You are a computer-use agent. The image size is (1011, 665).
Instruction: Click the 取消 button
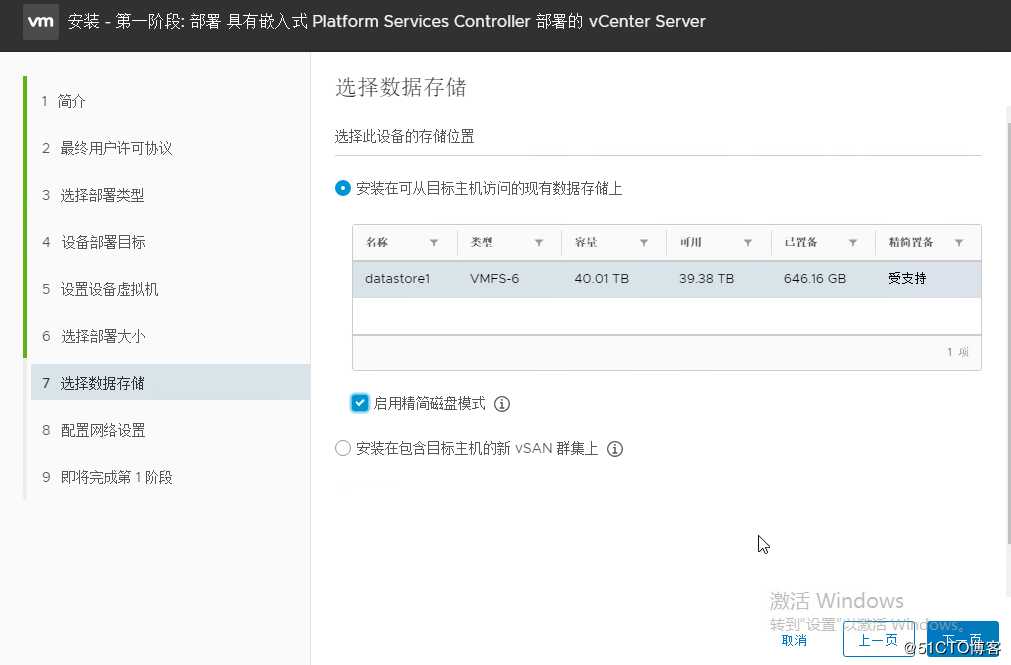tap(794, 640)
